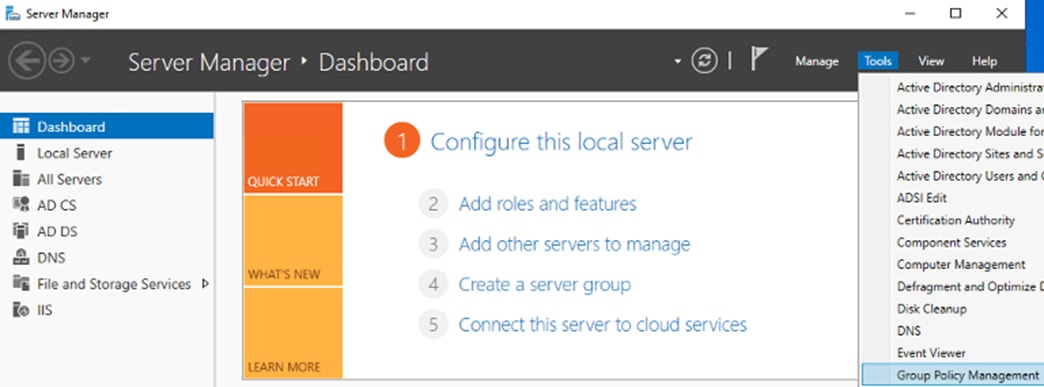The image size is (1044, 387).
Task: Select AD CS in the navigation pane
Action: point(107,204)
